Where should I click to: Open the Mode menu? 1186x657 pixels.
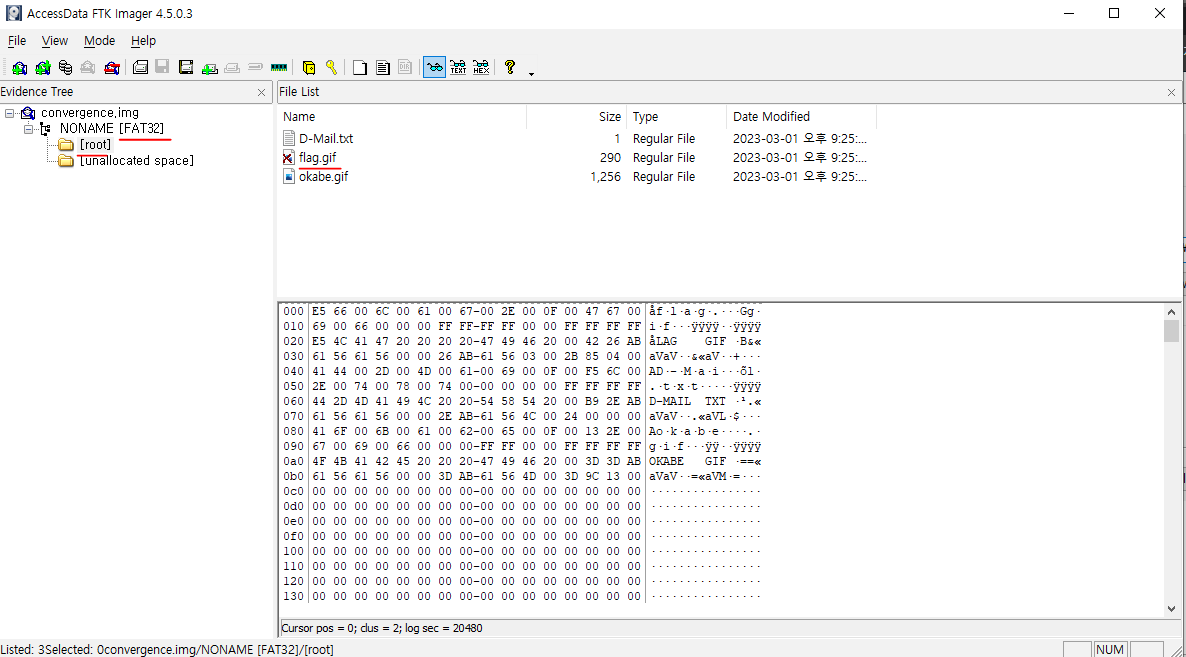(99, 41)
